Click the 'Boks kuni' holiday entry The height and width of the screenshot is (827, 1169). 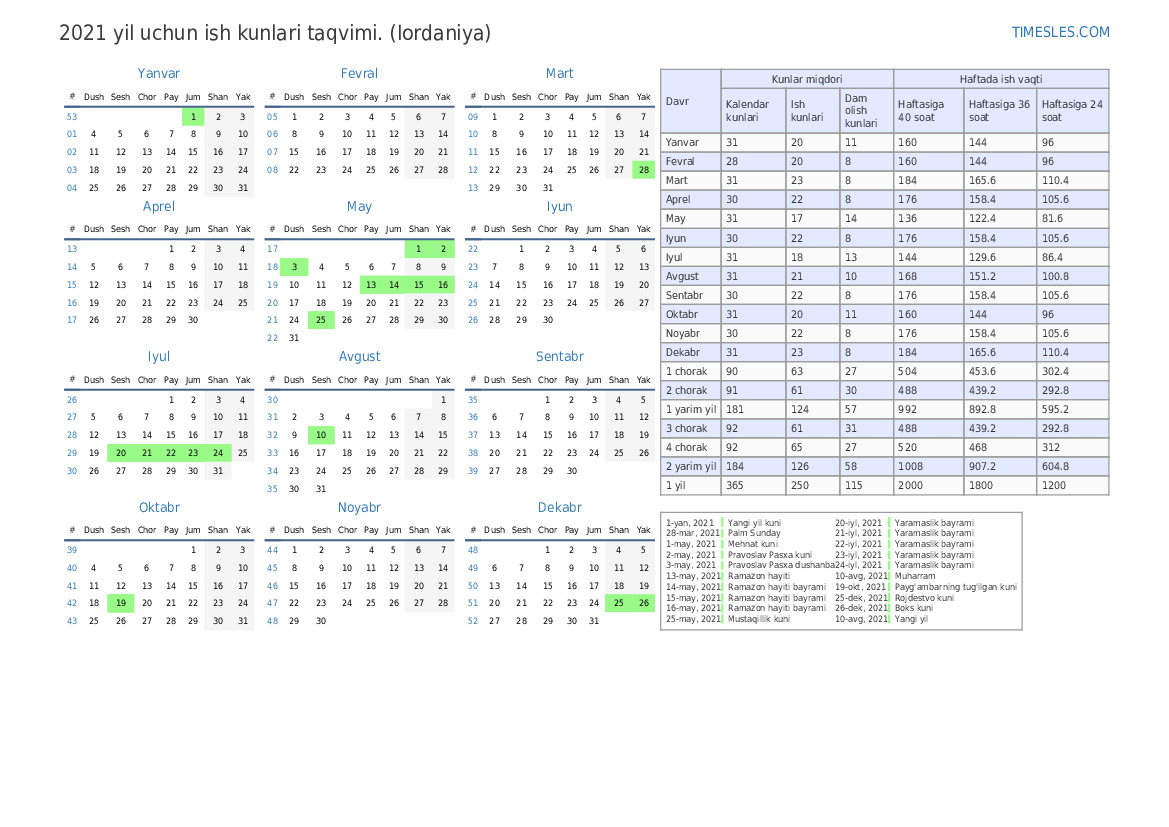tap(913, 608)
